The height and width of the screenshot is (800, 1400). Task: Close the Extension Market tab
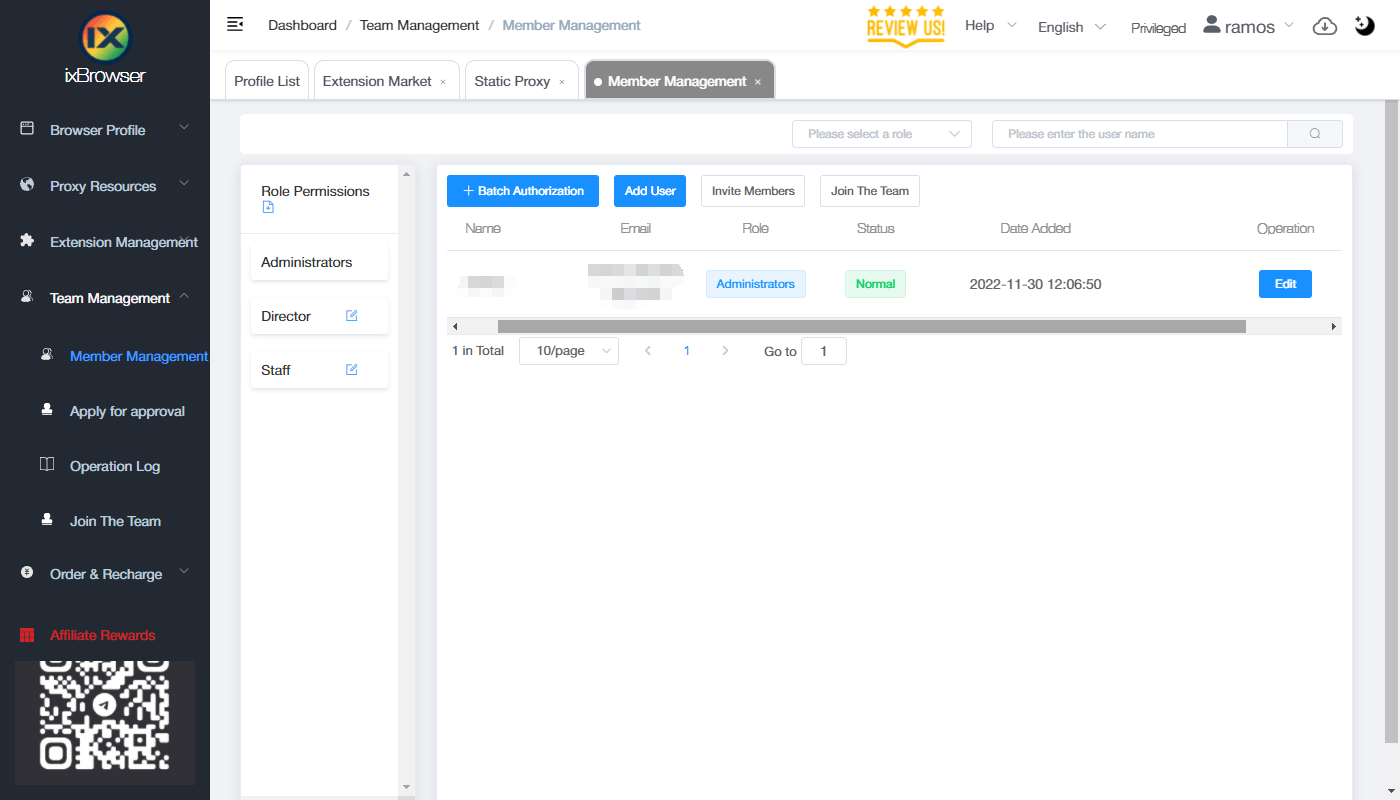click(x=443, y=82)
